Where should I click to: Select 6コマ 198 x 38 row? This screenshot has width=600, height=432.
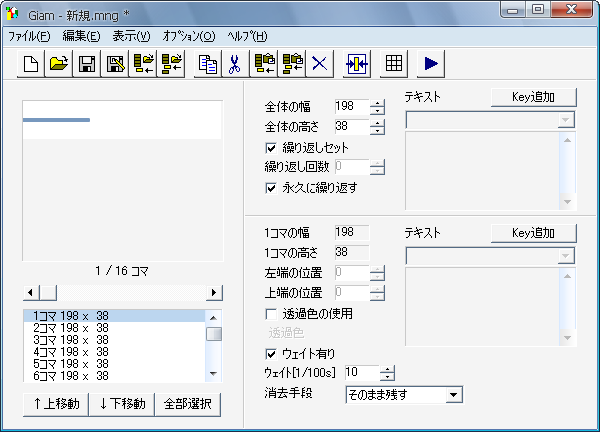114,376
